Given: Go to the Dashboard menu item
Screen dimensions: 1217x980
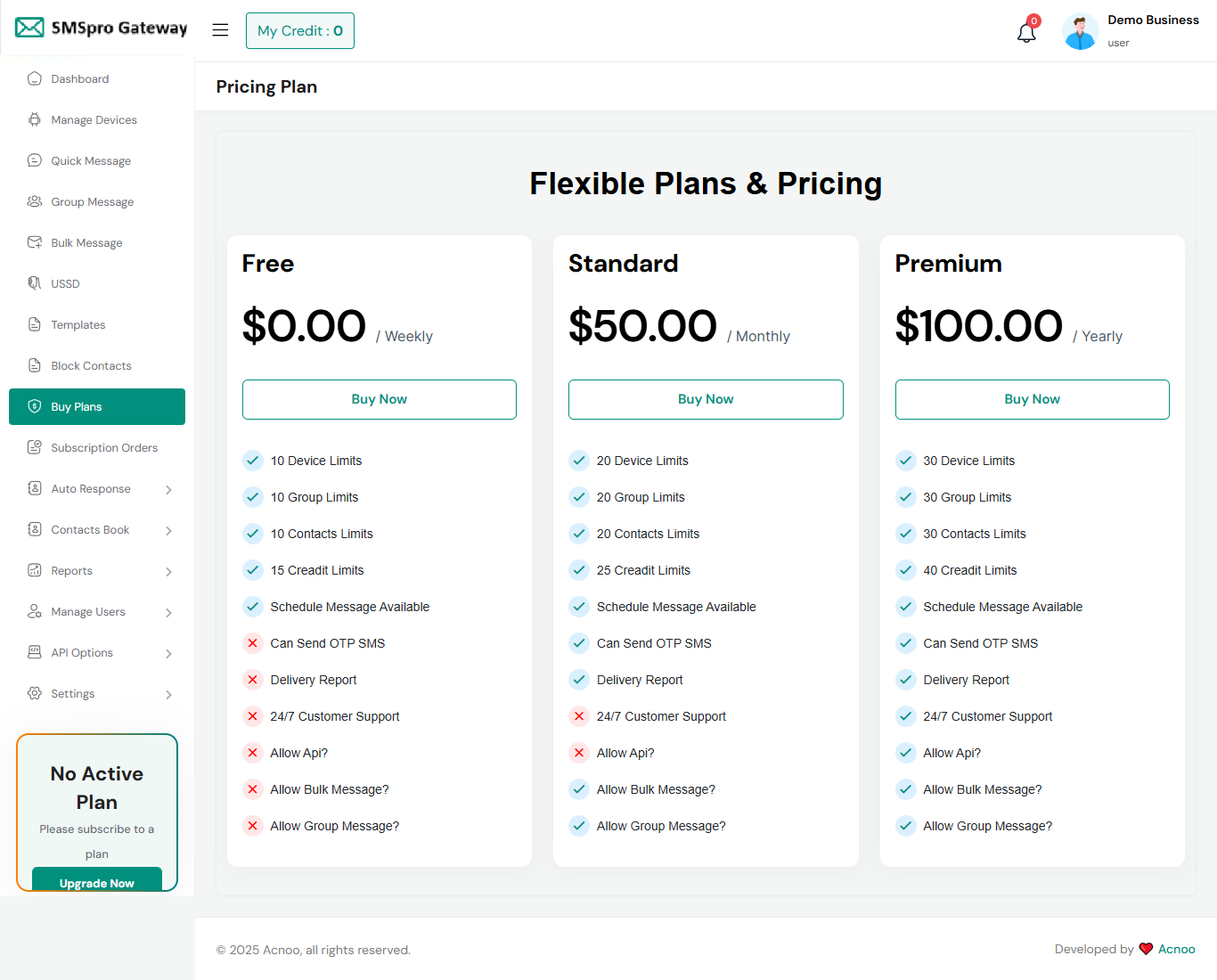Looking at the screenshot, I should pos(79,79).
